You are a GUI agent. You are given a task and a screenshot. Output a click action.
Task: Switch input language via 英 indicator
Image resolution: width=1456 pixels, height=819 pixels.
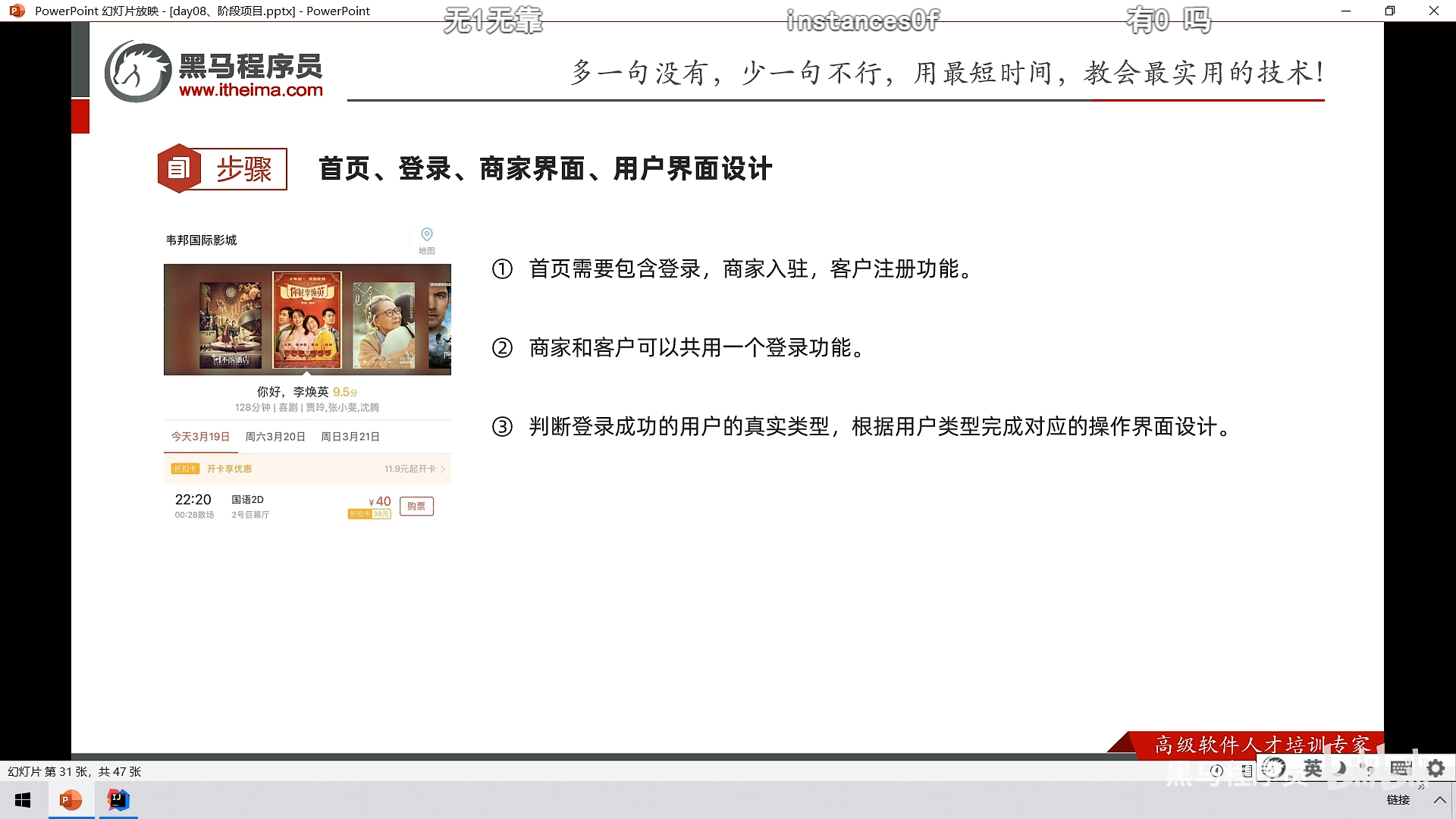pos(1313,768)
